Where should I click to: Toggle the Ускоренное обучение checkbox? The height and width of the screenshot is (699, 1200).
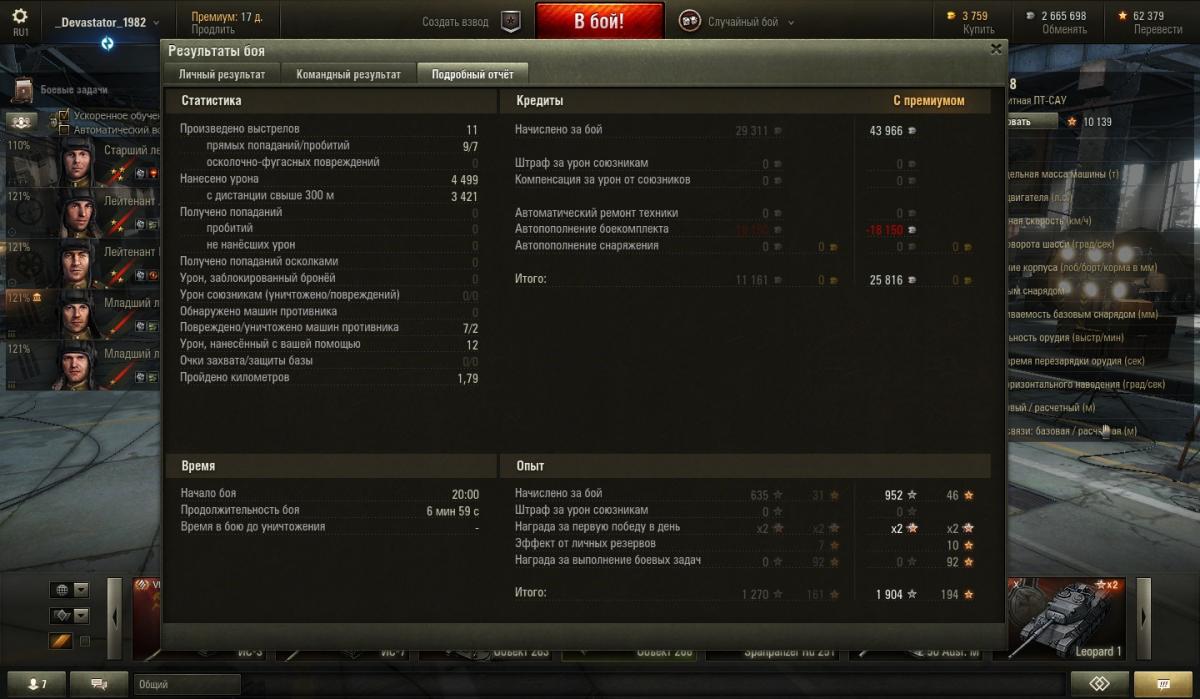click(x=64, y=116)
